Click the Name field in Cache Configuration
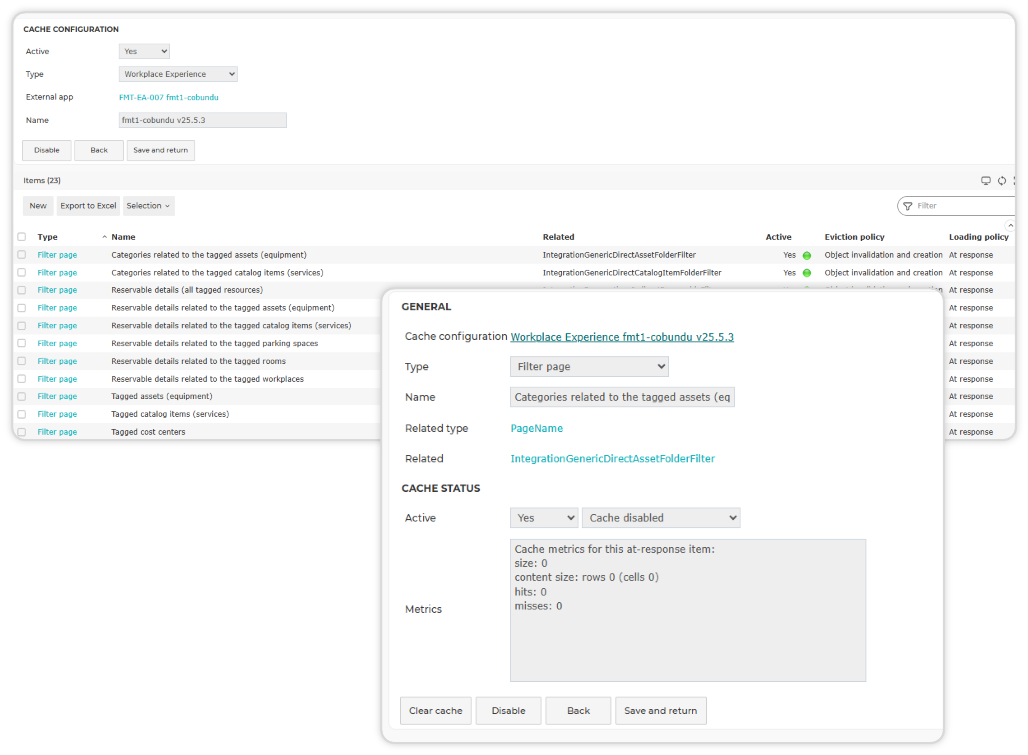This screenshot has width=1028, height=755. tap(203, 121)
